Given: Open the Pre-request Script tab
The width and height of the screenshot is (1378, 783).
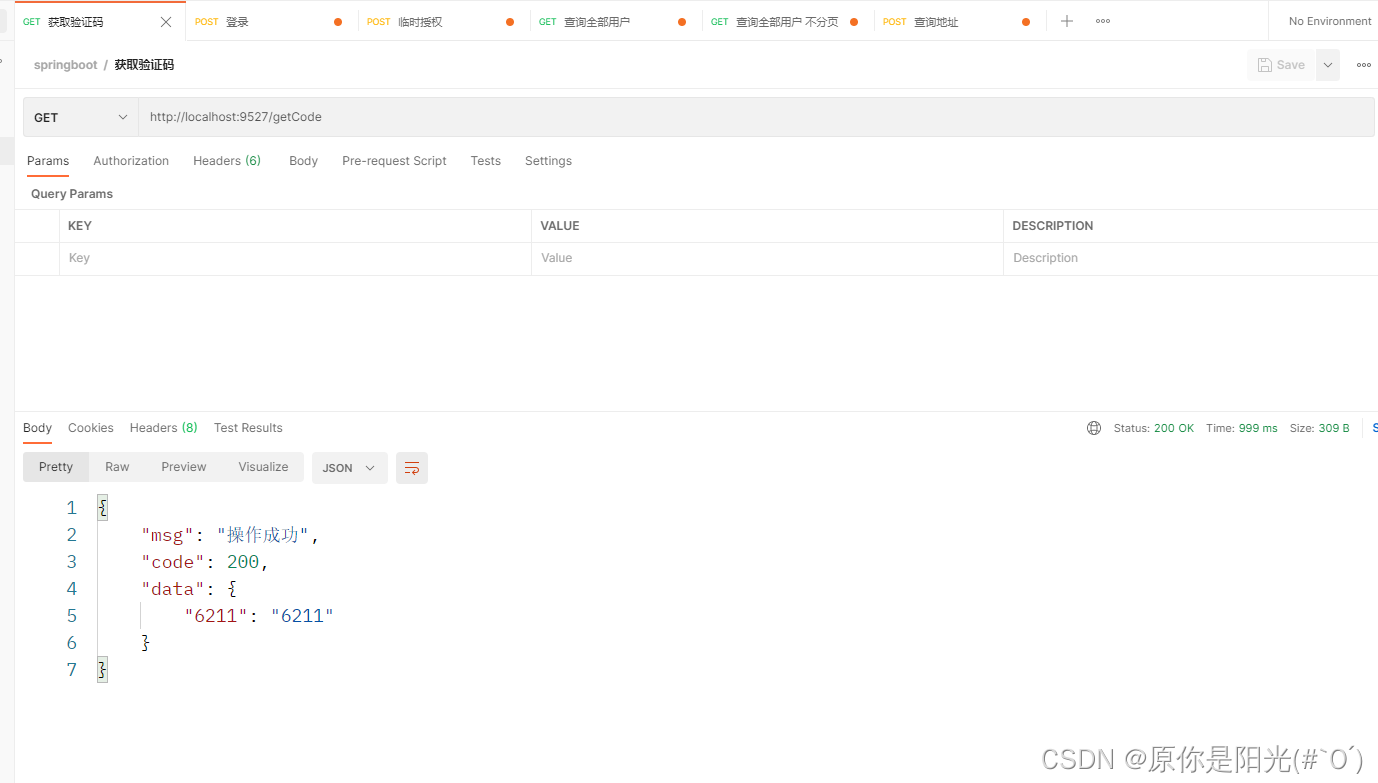Looking at the screenshot, I should point(394,161).
